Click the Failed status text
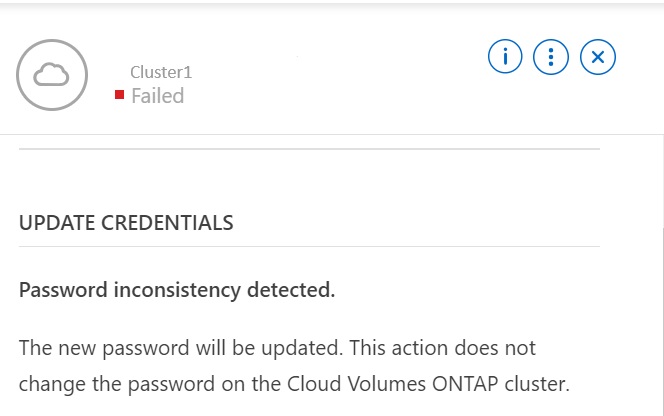The image size is (664, 416). pyautogui.click(x=158, y=95)
